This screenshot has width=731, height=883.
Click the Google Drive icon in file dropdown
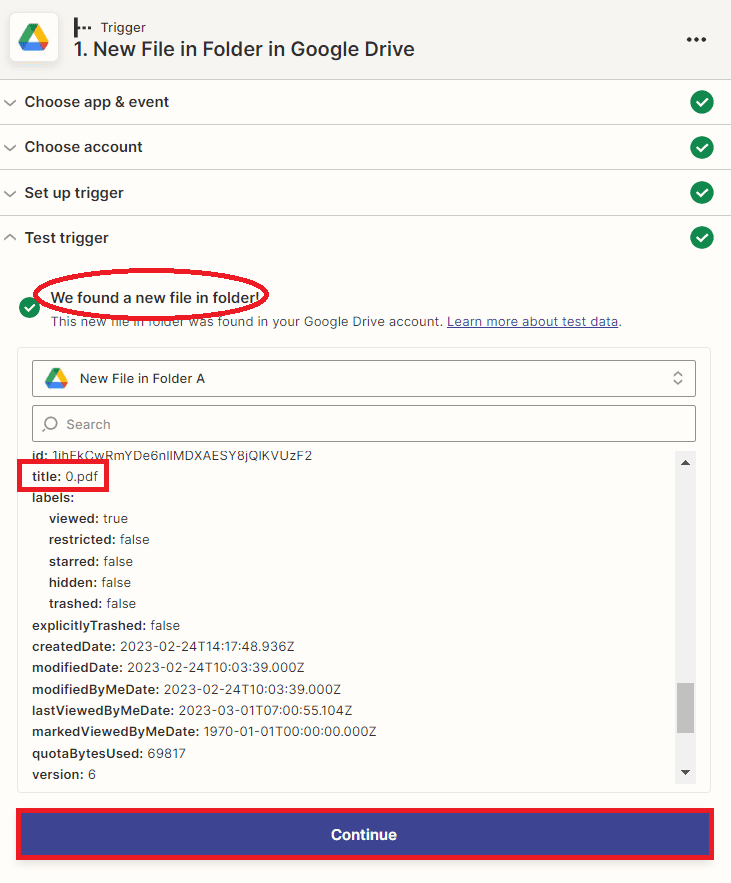click(x=57, y=378)
